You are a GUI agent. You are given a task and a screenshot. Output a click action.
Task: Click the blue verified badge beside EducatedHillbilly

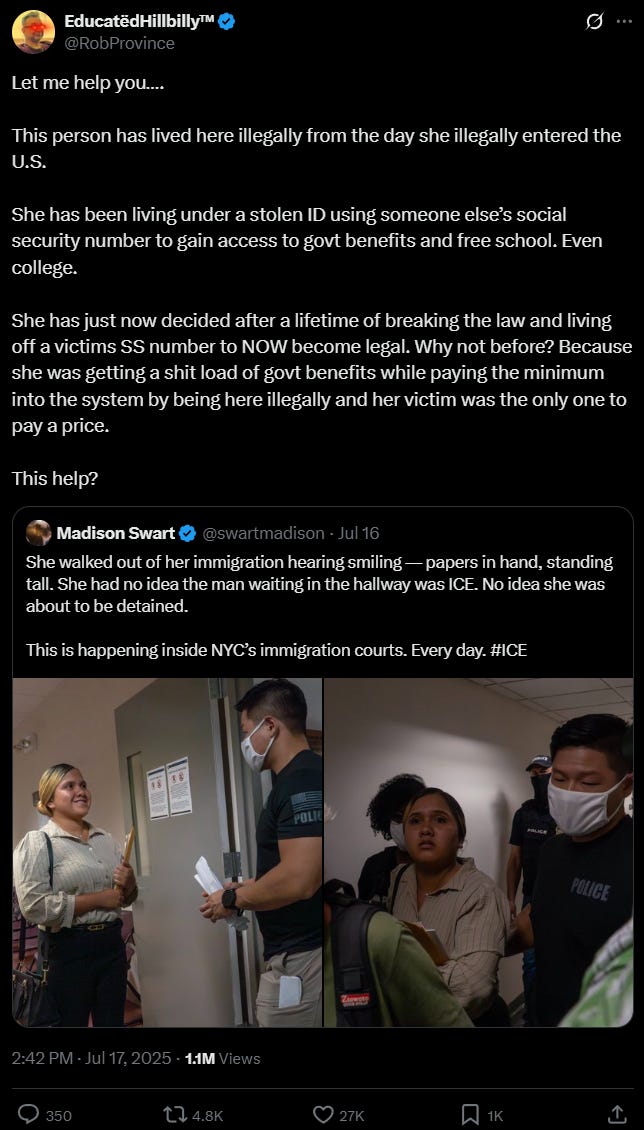click(226, 22)
